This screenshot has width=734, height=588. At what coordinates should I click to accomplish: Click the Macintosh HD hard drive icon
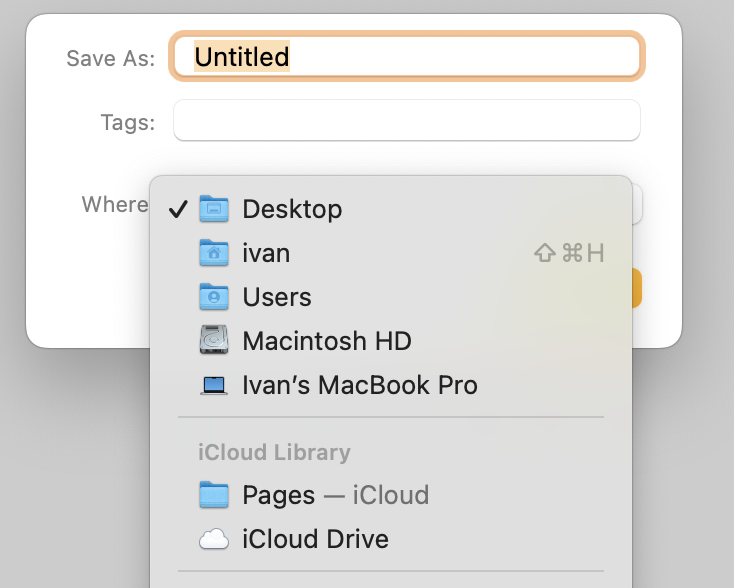[x=214, y=341]
